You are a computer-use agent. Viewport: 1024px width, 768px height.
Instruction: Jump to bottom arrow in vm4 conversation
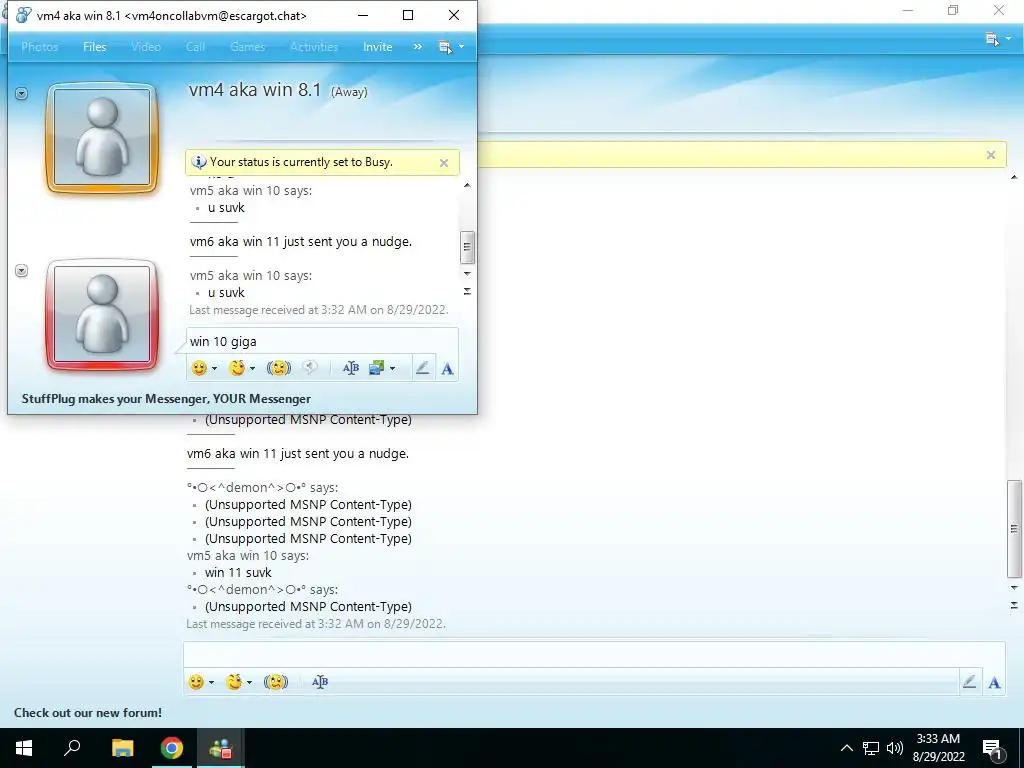coord(467,291)
